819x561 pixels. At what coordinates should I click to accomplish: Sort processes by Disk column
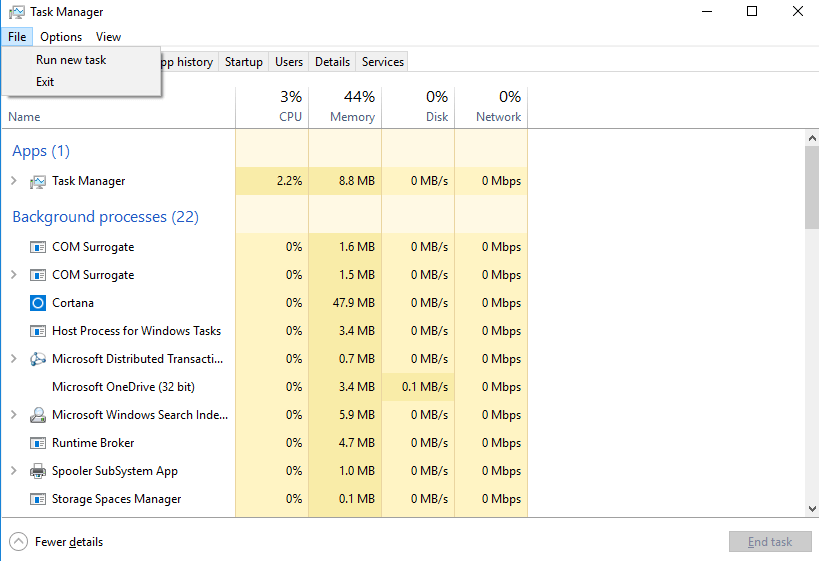click(418, 108)
